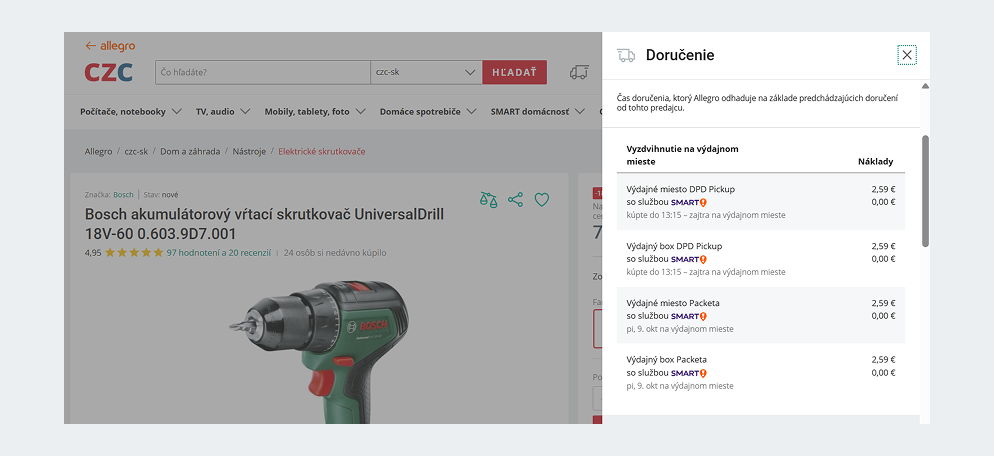The height and width of the screenshot is (456, 994).
Task: Click the HĽADAŤ search button
Action: point(515,72)
